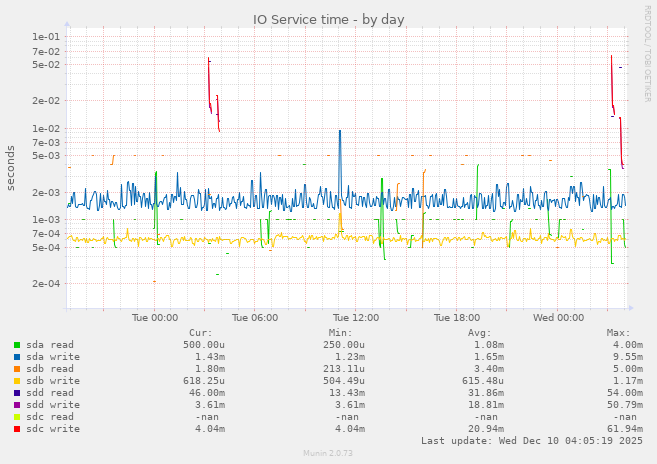Click sdb write maximum value '1.17m'

(x=628, y=381)
